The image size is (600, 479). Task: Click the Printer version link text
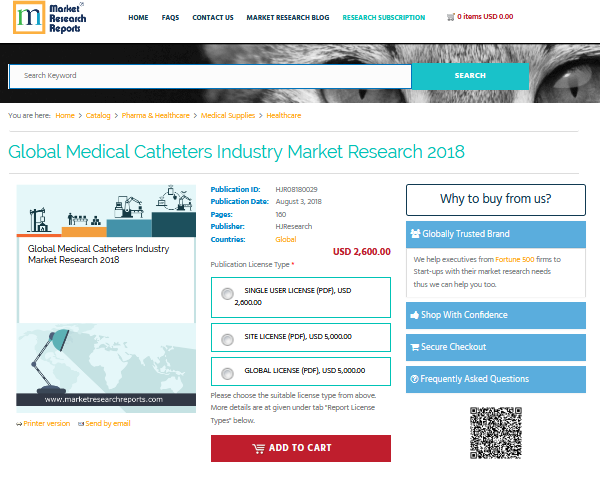[x=47, y=424]
